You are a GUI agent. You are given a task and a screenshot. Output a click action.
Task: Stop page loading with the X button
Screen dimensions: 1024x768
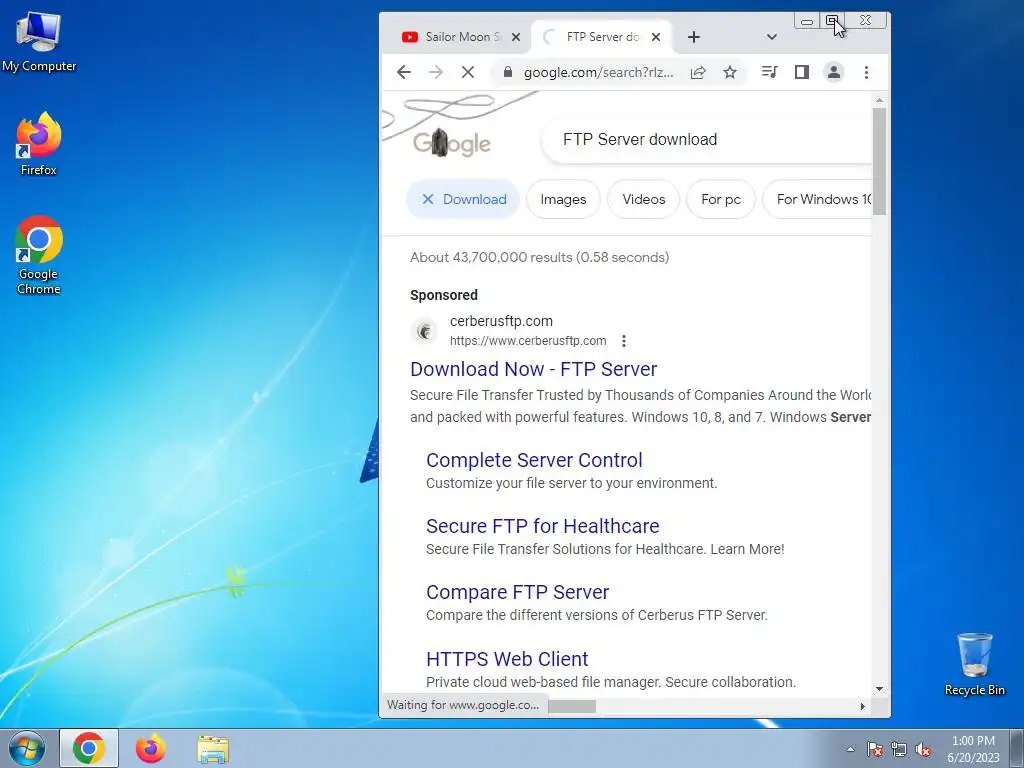pyautogui.click(x=468, y=72)
